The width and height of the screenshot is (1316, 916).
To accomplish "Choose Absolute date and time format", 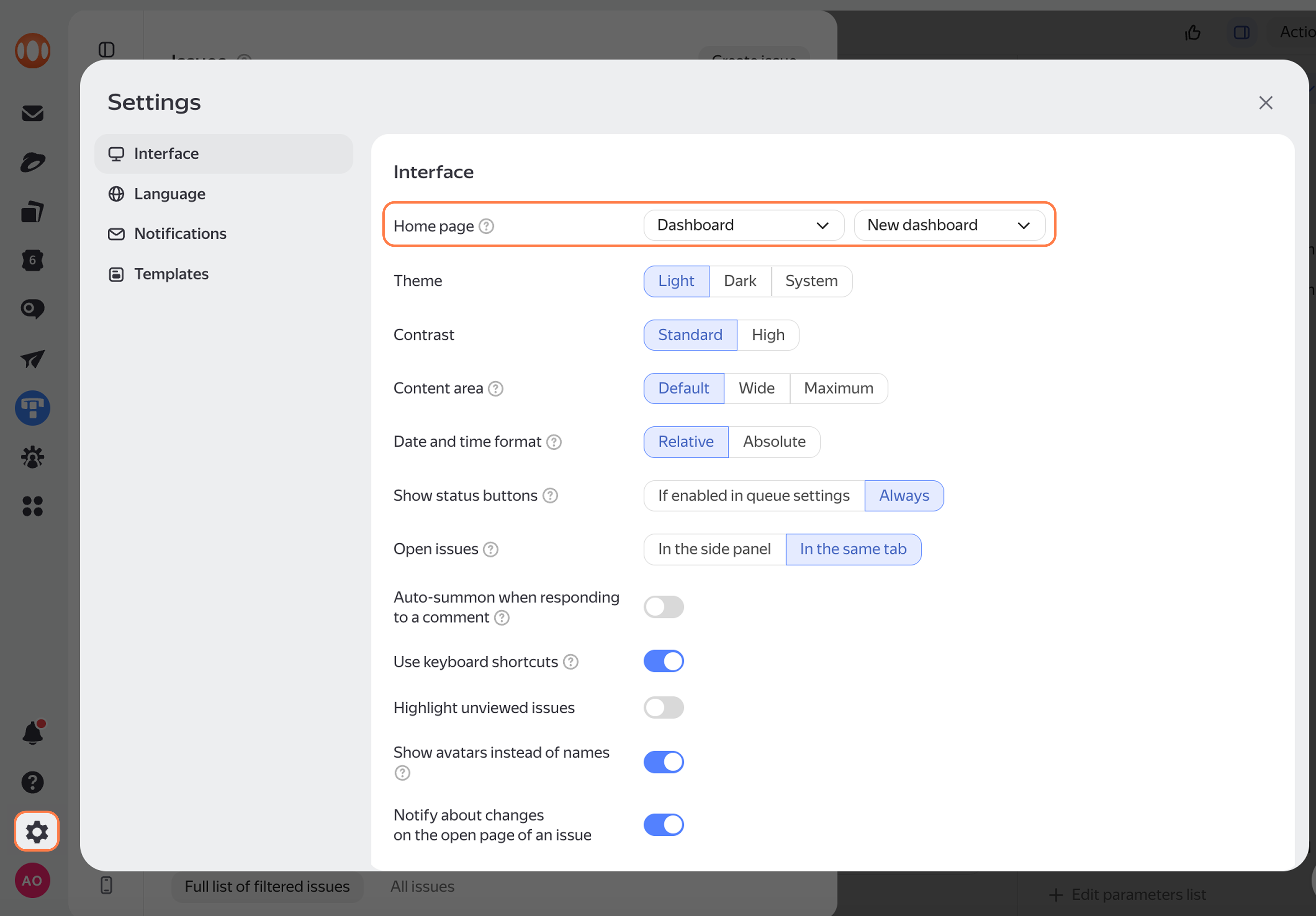I will click(774, 442).
